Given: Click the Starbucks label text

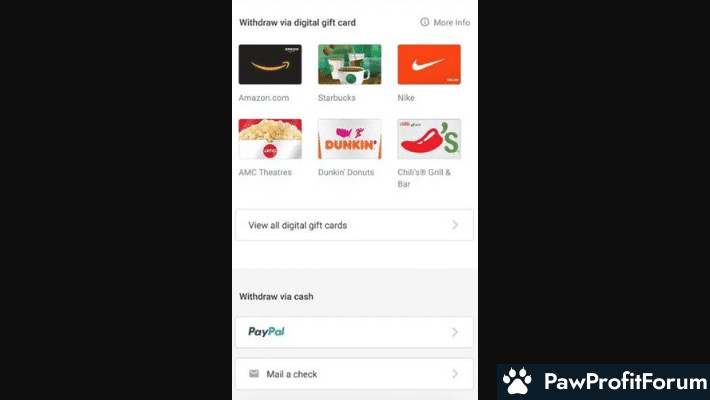Looking at the screenshot, I should (x=336, y=97).
